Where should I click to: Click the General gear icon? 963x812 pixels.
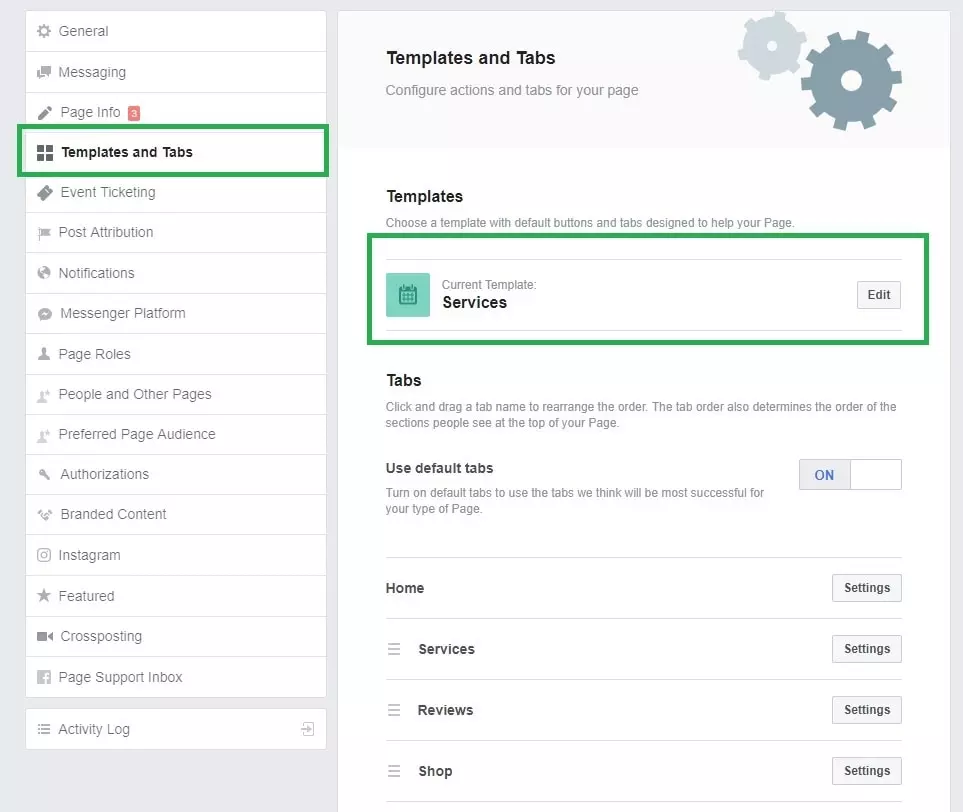click(44, 31)
